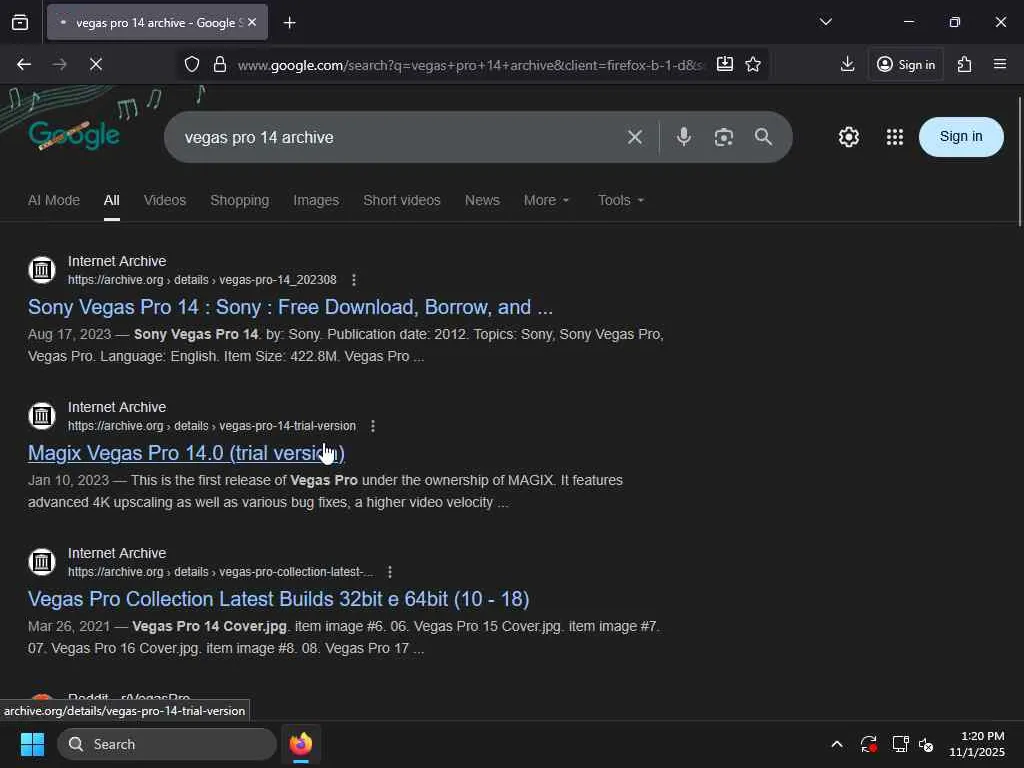Go back with the back arrow
The image size is (1024, 768).
24,64
